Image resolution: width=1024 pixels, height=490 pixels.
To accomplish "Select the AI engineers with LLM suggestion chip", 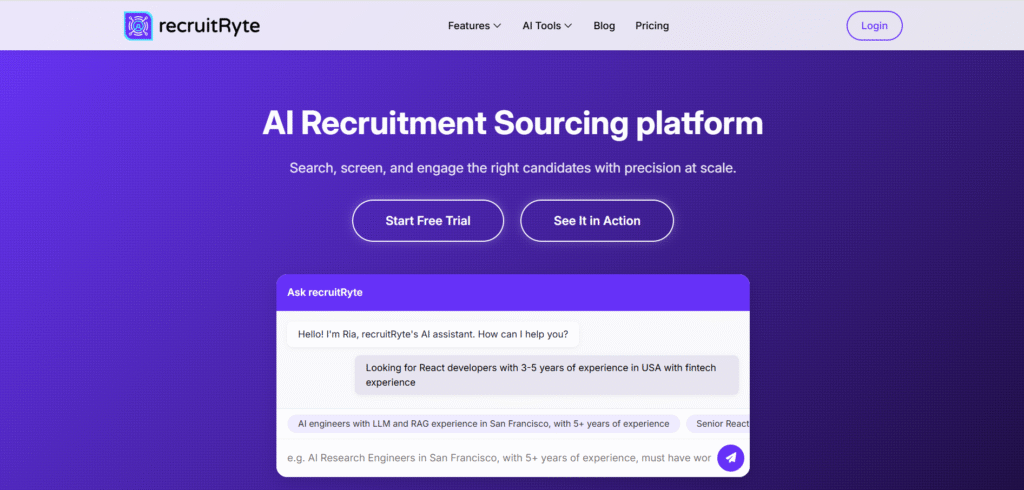I will (484, 424).
